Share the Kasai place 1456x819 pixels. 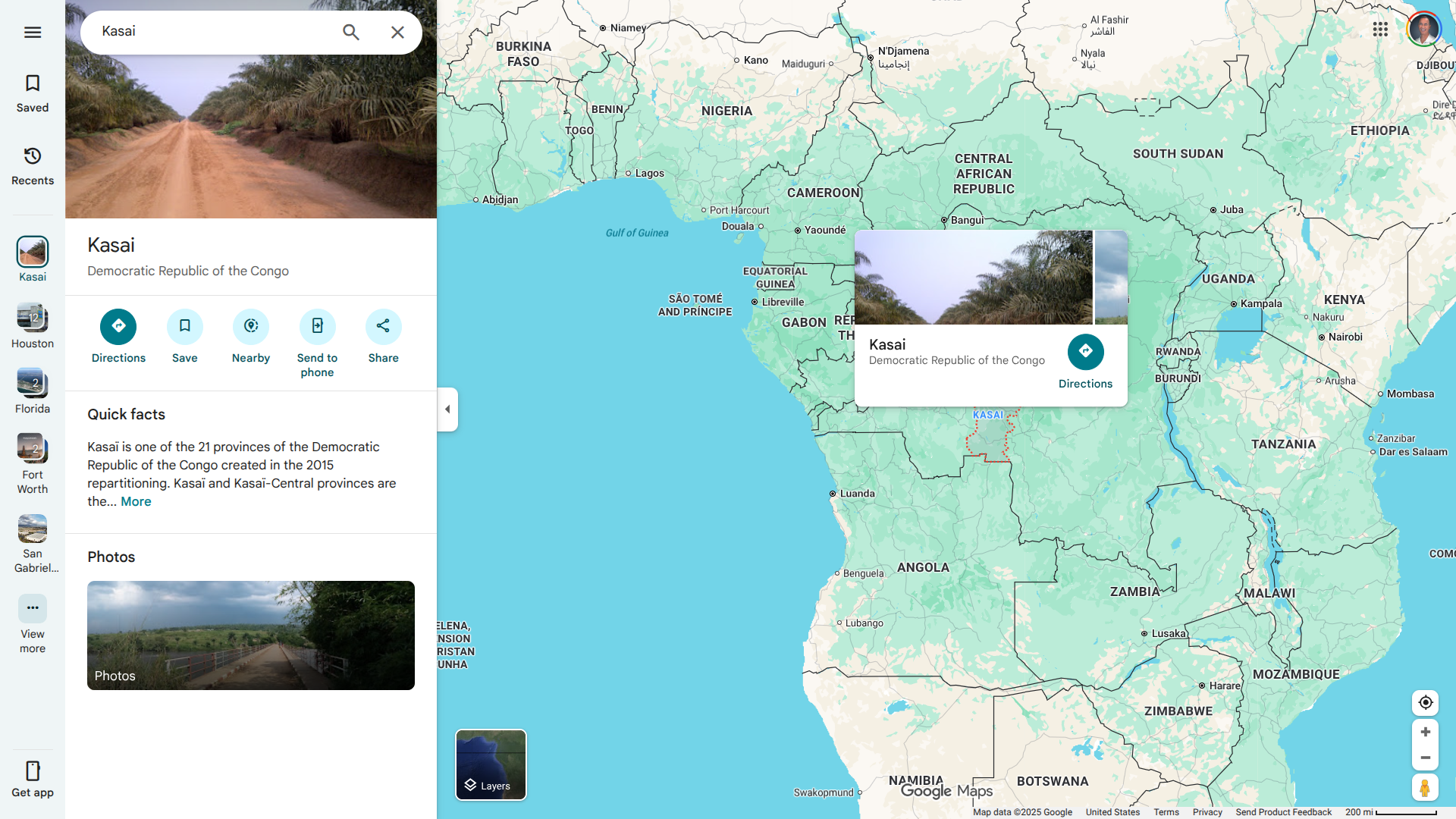click(383, 326)
